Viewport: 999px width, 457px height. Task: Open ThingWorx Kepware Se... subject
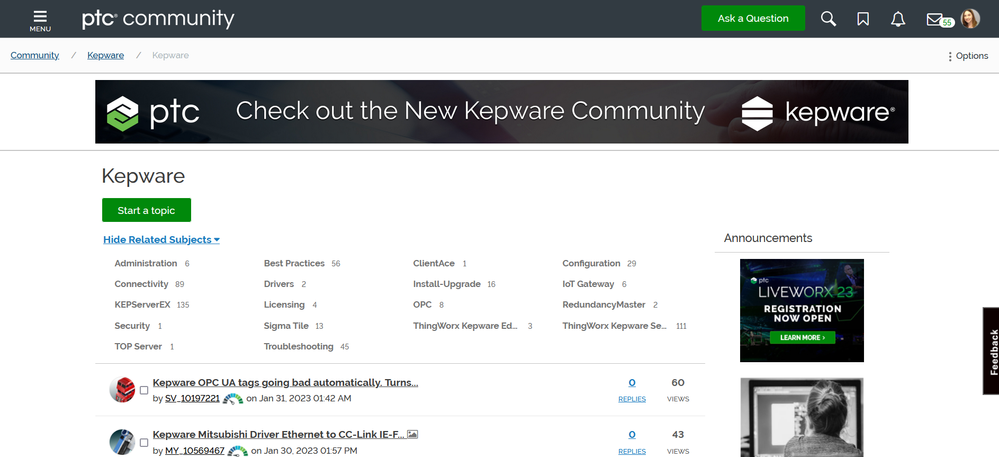click(x=614, y=326)
